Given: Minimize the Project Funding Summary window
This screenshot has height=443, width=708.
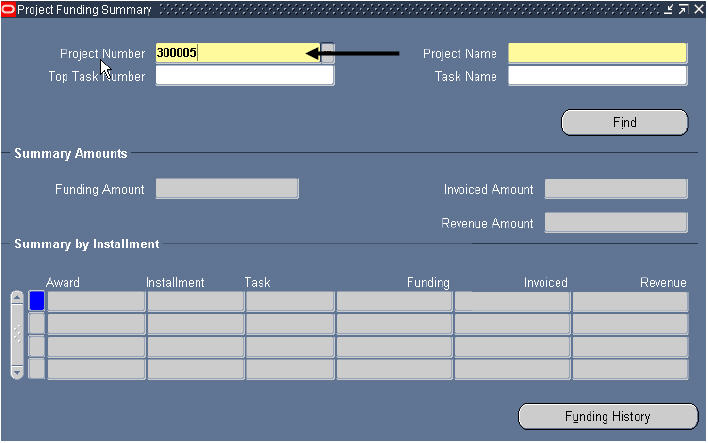Looking at the screenshot, I should point(669,9).
